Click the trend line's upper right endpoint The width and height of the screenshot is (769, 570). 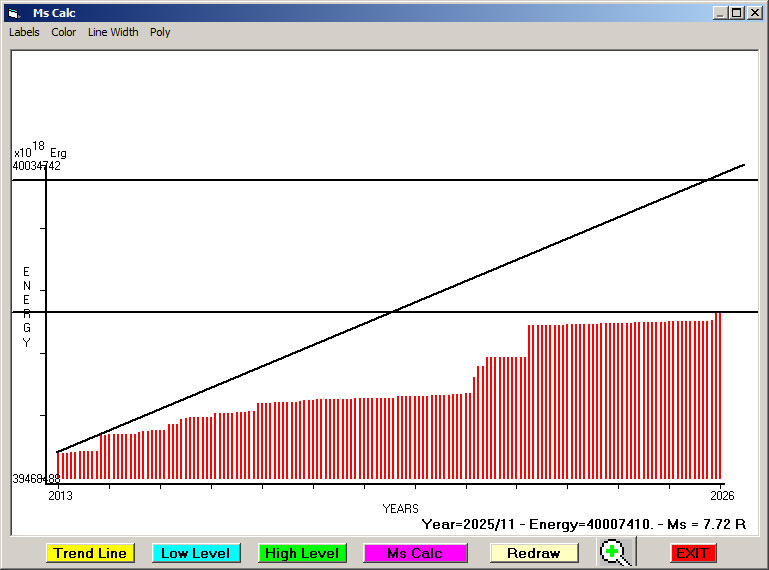744,165
